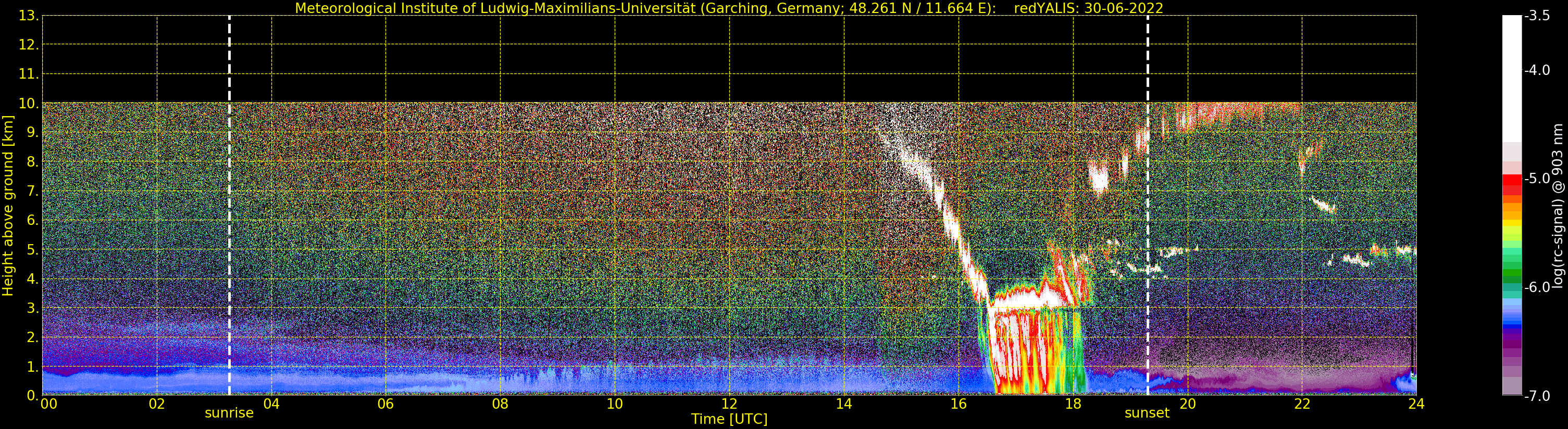The width and height of the screenshot is (1568, 429).
Task: Click the white sunset dashed line marker
Action: (x=1148, y=206)
